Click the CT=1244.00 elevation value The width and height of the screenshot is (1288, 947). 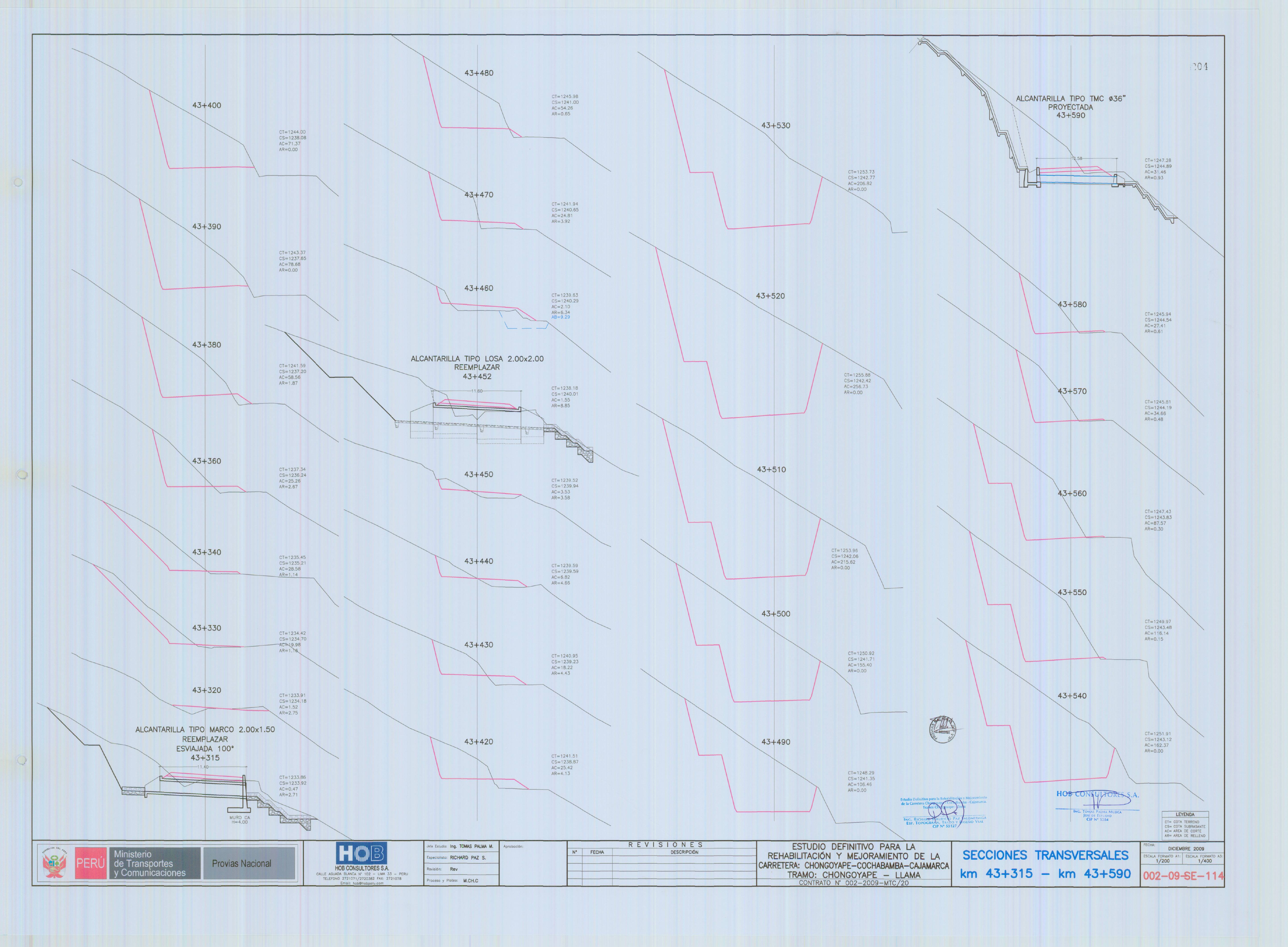coord(292,132)
